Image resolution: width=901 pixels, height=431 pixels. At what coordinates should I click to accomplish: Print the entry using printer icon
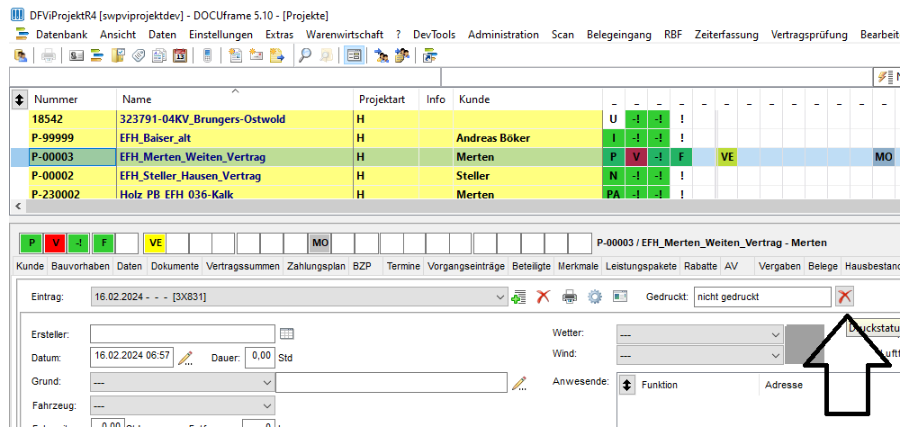pos(569,297)
